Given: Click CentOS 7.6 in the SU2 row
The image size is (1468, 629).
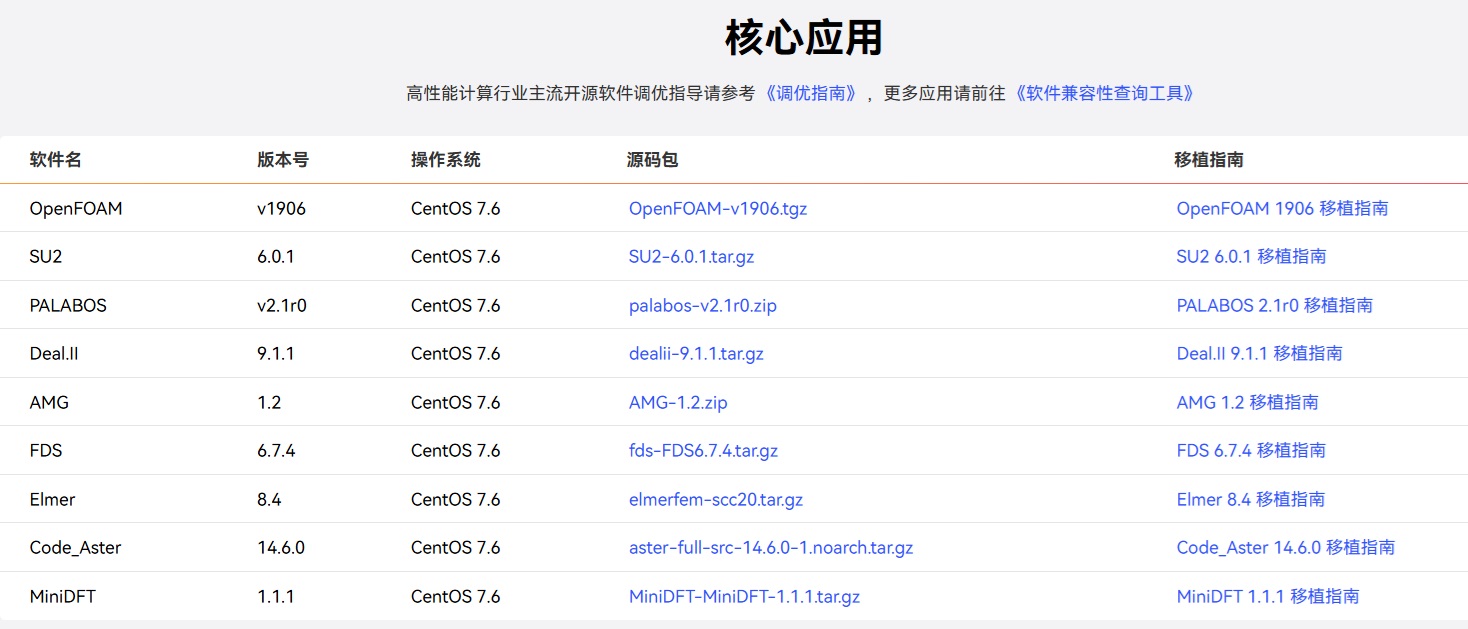Looking at the screenshot, I should point(455,256).
